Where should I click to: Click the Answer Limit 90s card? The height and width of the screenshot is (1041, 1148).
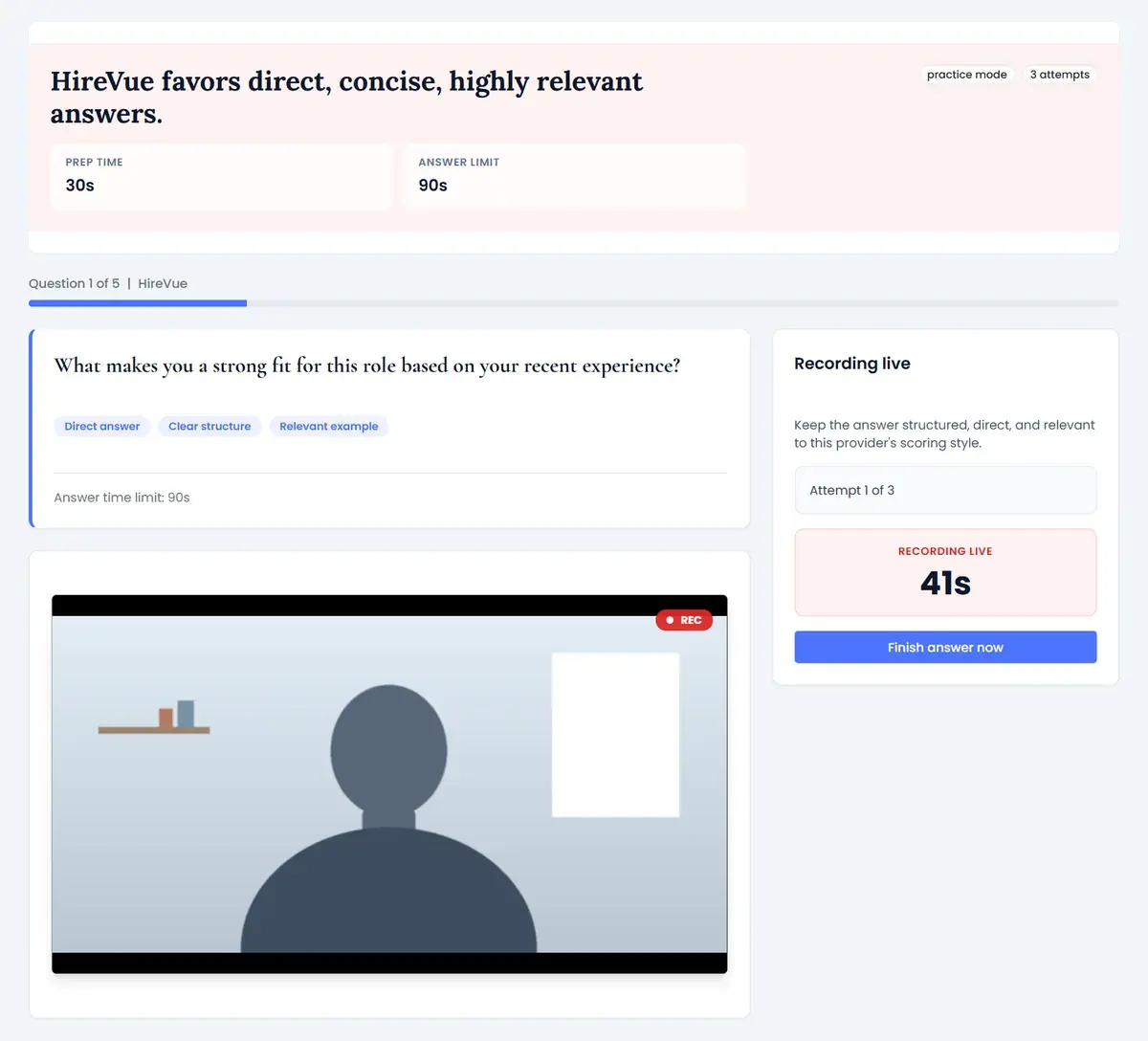574,176
